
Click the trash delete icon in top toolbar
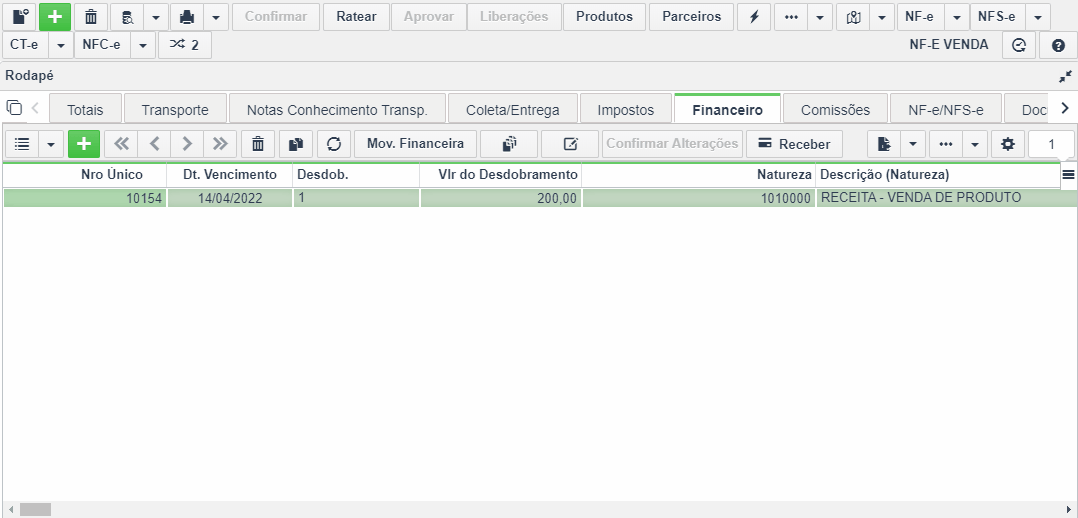point(91,17)
